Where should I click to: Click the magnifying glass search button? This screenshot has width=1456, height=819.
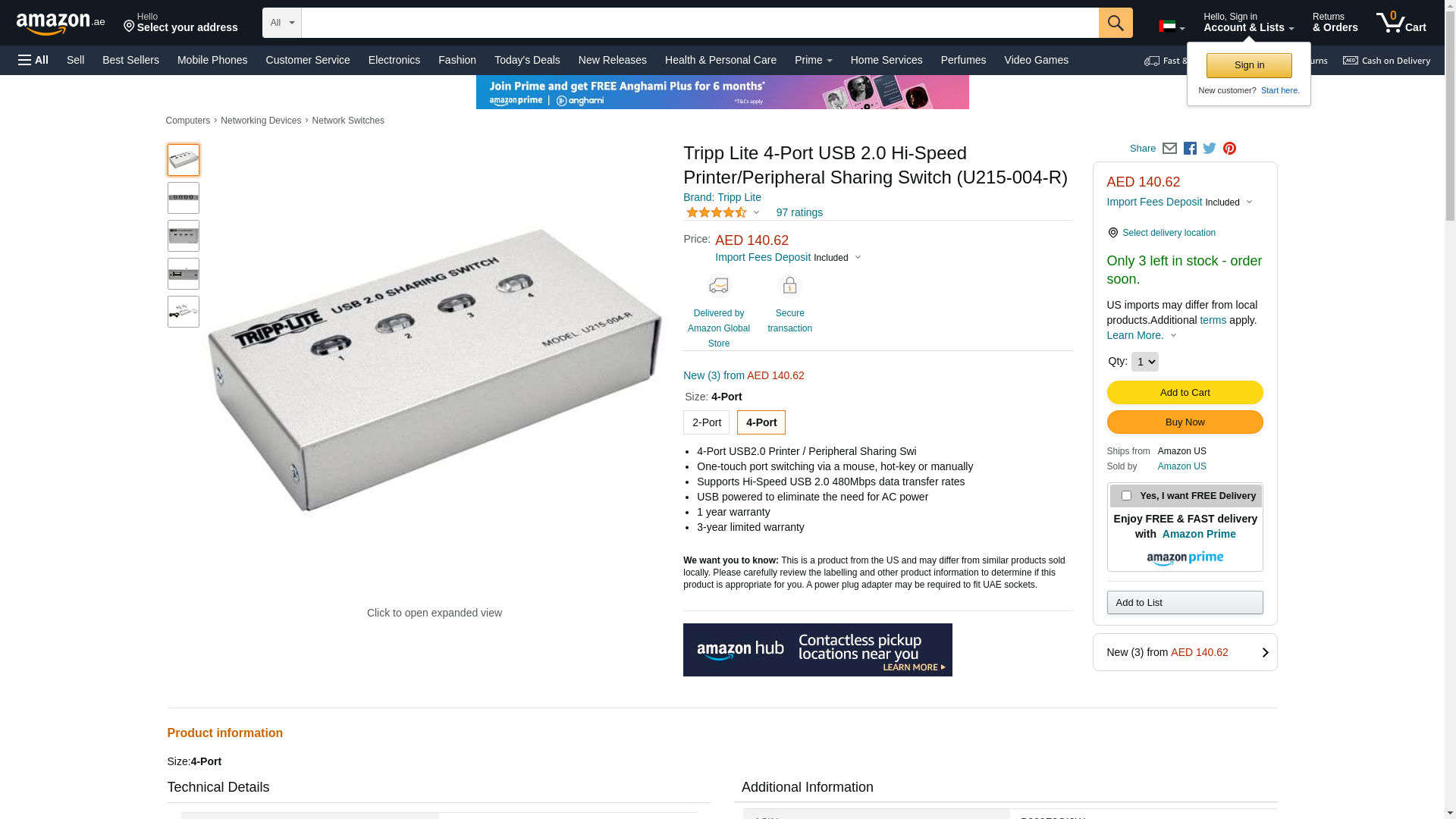(x=1115, y=23)
